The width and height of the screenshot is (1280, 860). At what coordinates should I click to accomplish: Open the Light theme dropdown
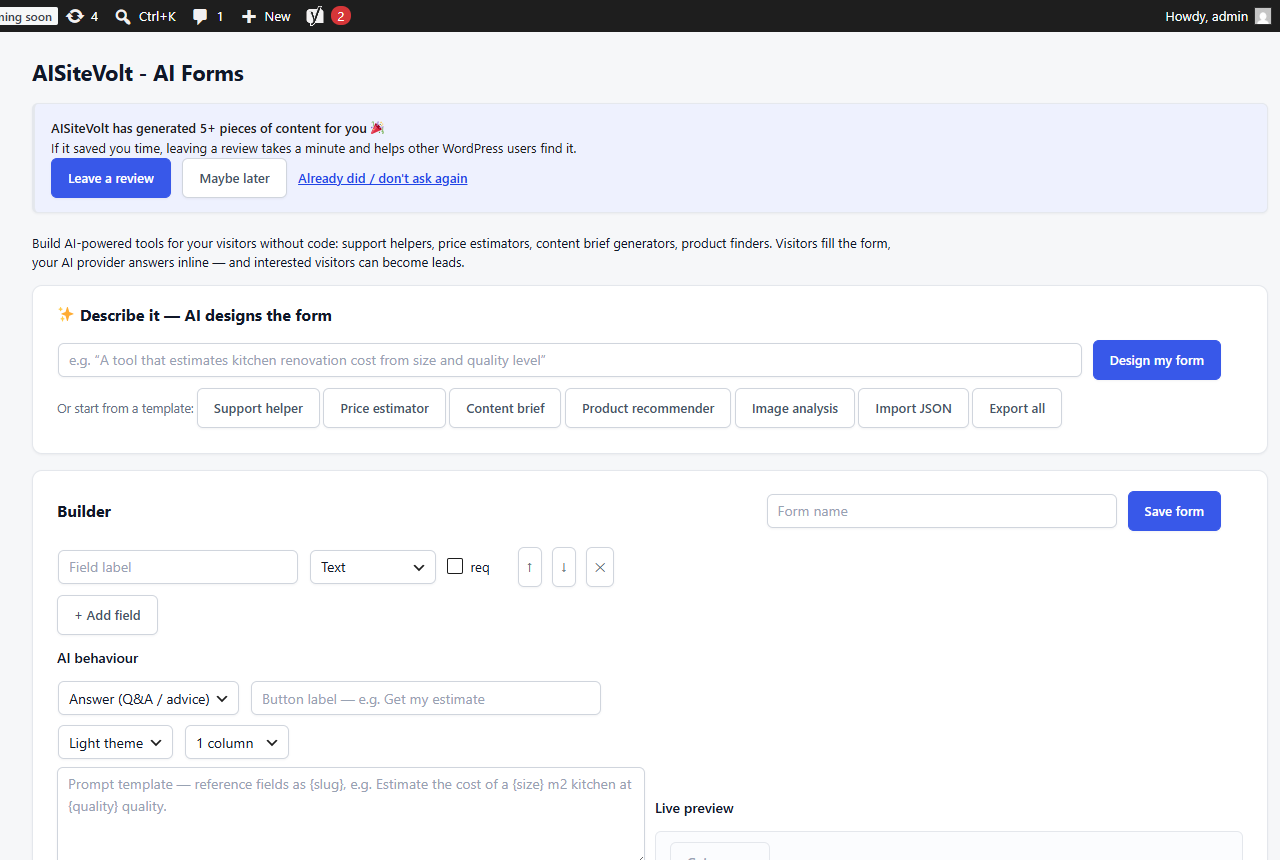coord(115,743)
